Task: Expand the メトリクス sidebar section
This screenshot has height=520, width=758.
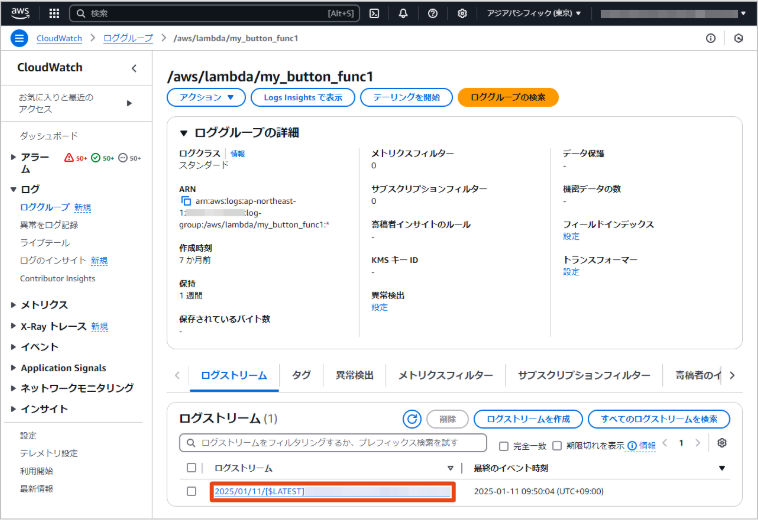Action: [x=13, y=304]
